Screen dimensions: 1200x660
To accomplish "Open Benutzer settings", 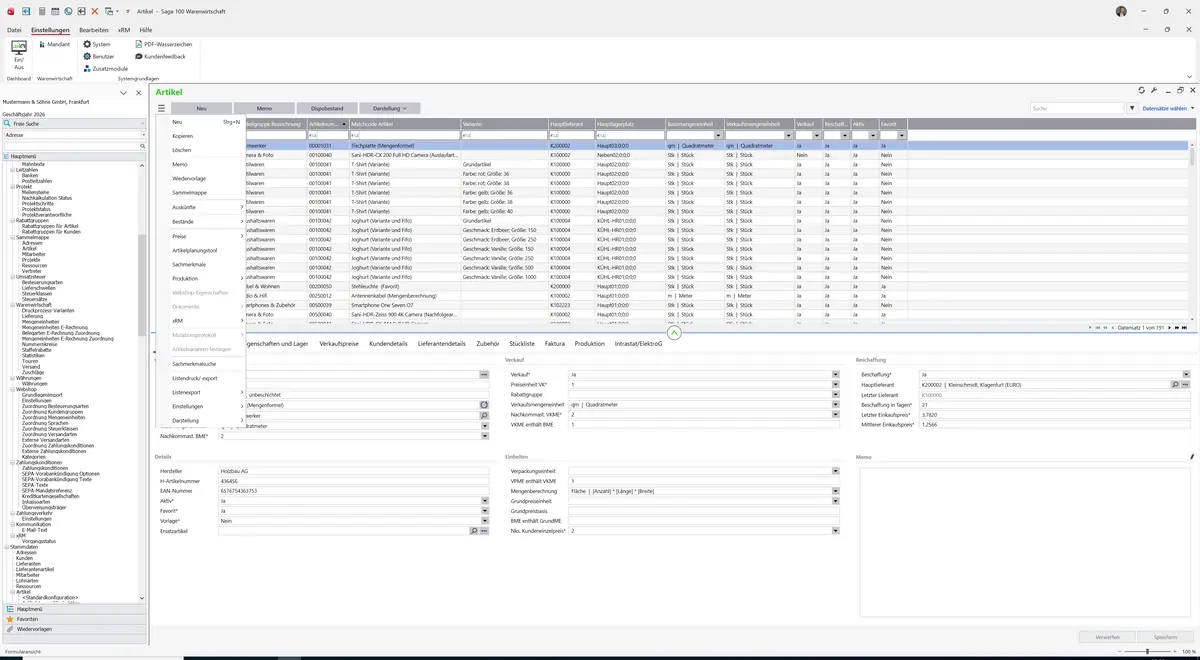I will [99, 57].
